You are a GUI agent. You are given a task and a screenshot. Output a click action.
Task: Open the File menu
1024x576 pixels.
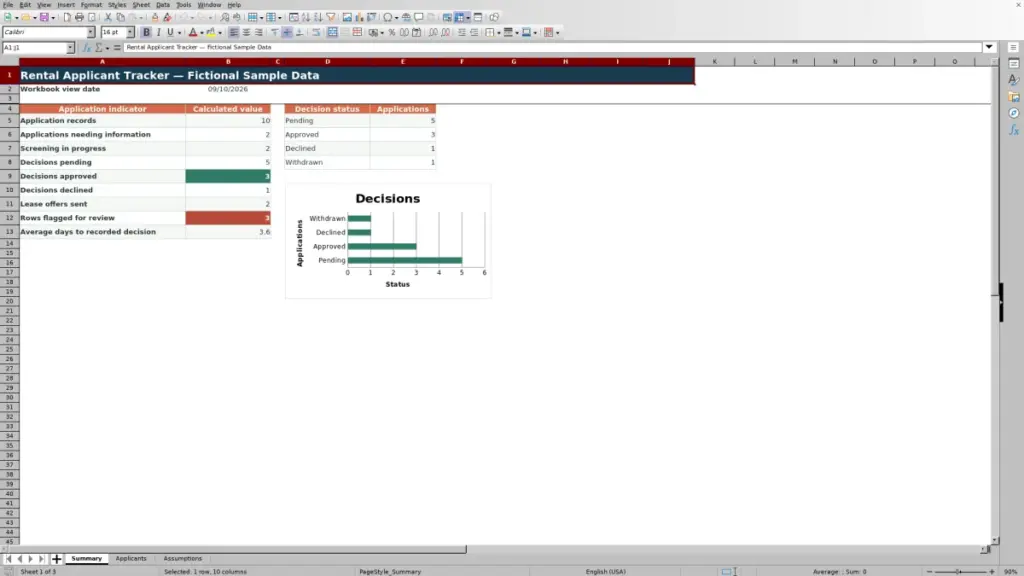pyautogui.click(x=8, y=5)
